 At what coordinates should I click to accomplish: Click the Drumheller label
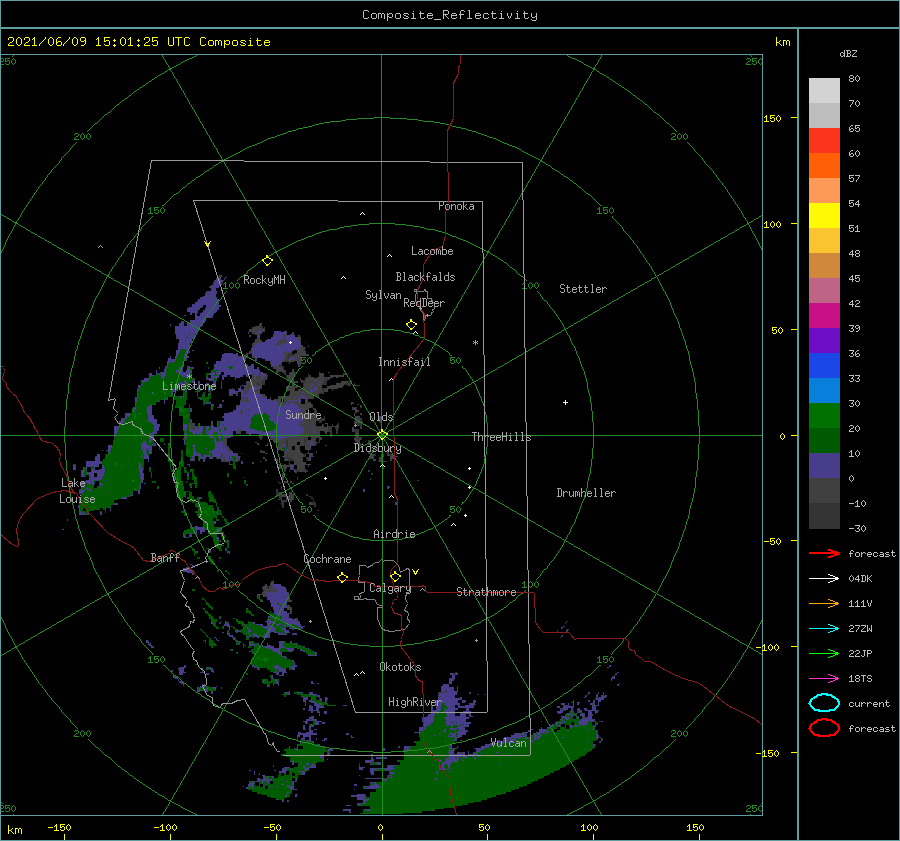(x=586, y=493)
